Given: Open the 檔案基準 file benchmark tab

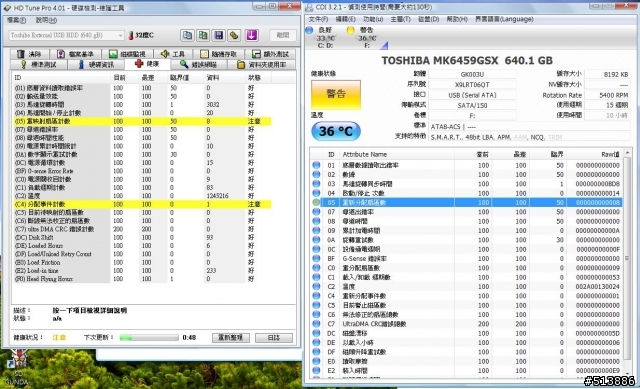Looking at the screenshot, I should [75, 54].
